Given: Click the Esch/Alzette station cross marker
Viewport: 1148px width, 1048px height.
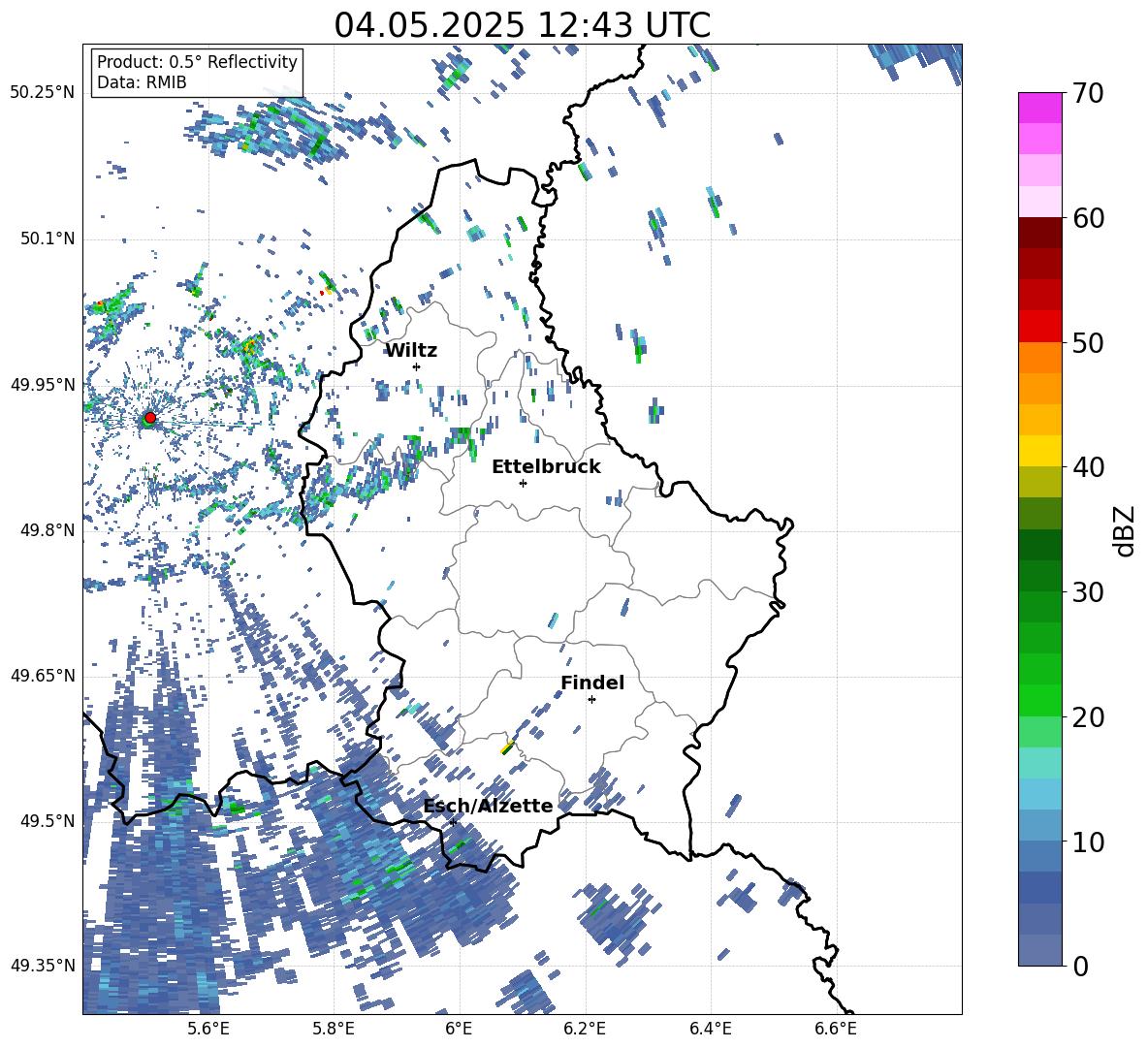Looking at the screenshot, I should [453, 822].
